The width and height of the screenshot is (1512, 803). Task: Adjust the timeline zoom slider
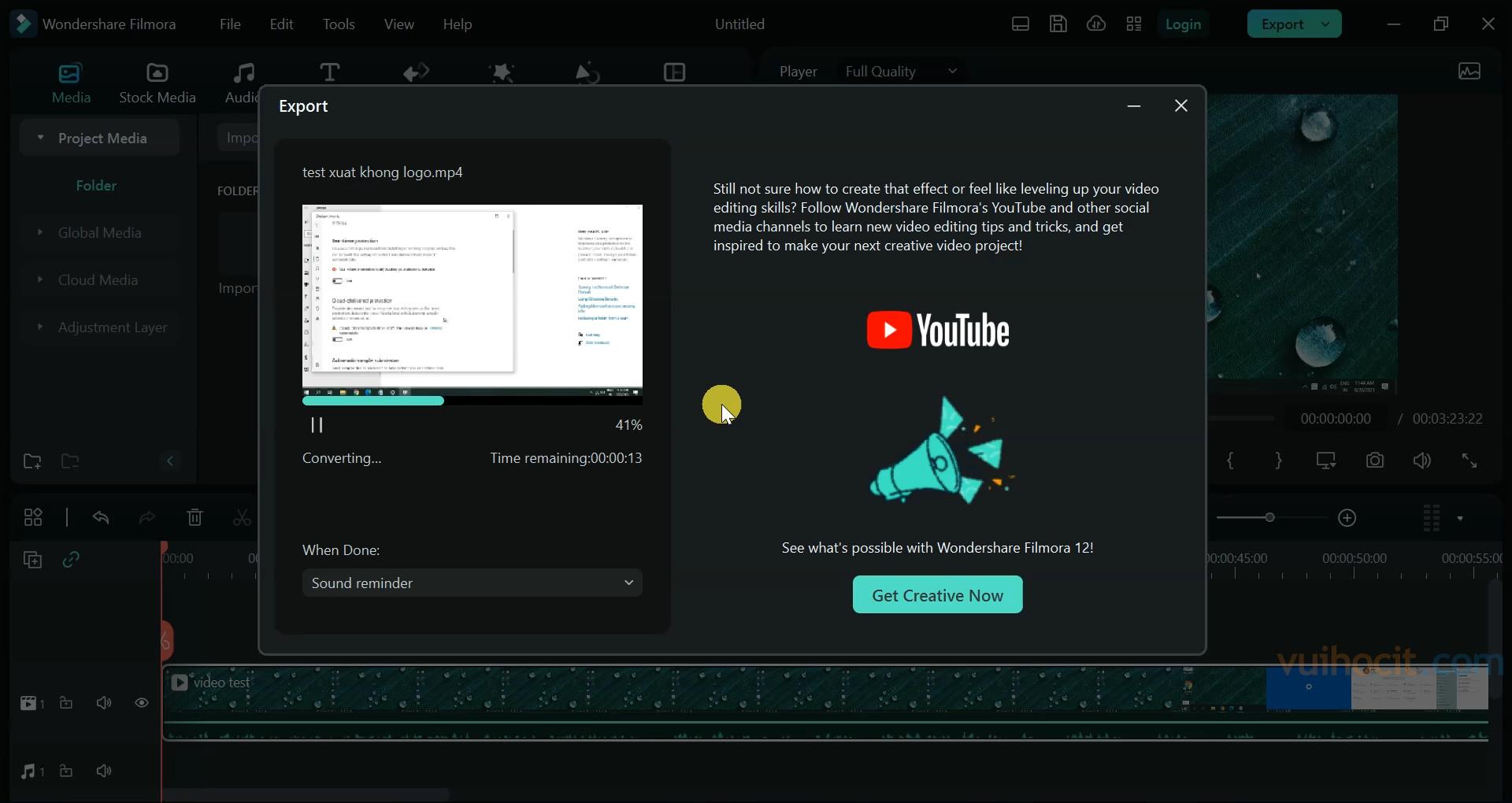[1269, 517]
